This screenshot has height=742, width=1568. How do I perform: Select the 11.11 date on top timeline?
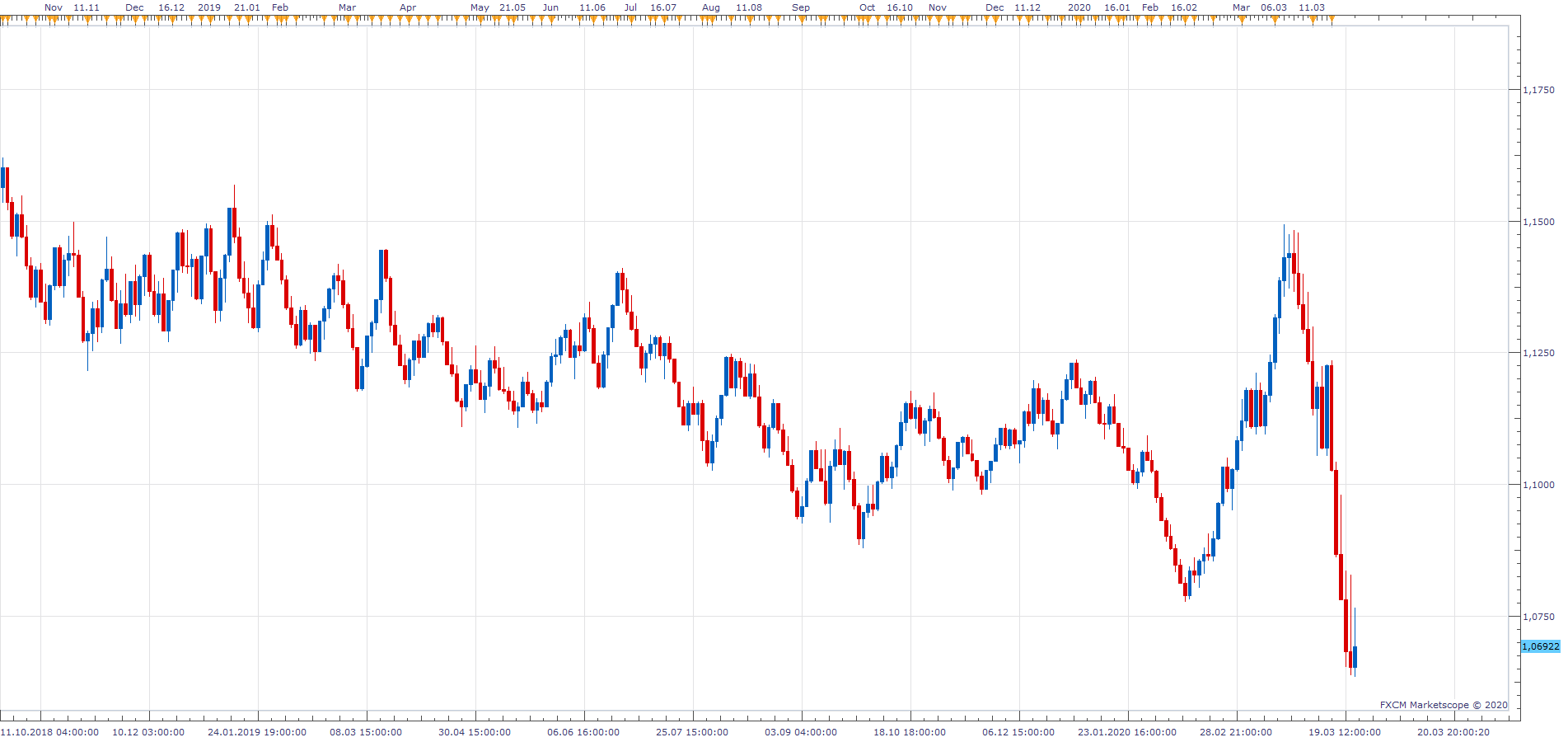pyautogui.click(x=87, y=7)
